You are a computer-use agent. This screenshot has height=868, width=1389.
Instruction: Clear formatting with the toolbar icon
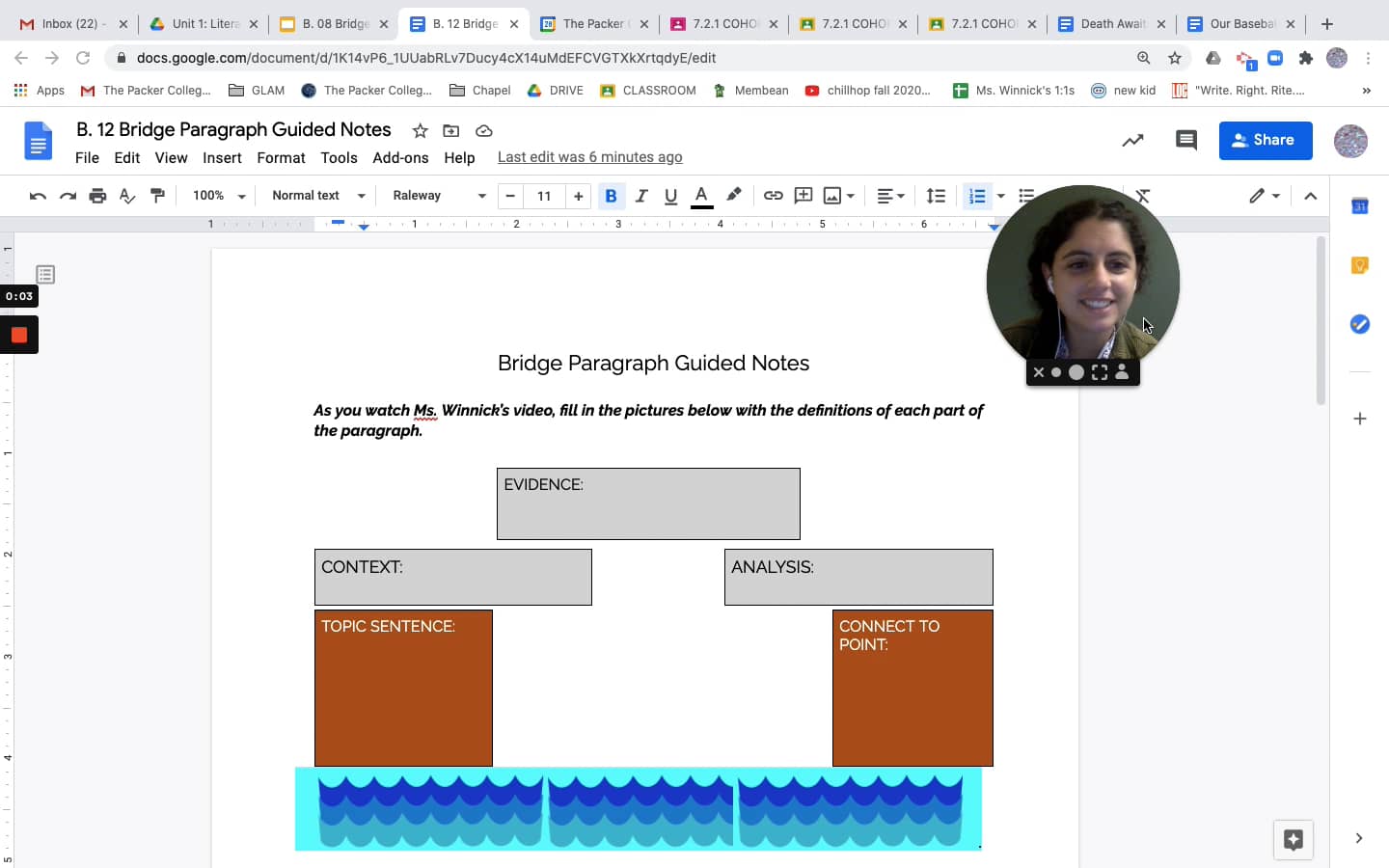[1143, 196]
